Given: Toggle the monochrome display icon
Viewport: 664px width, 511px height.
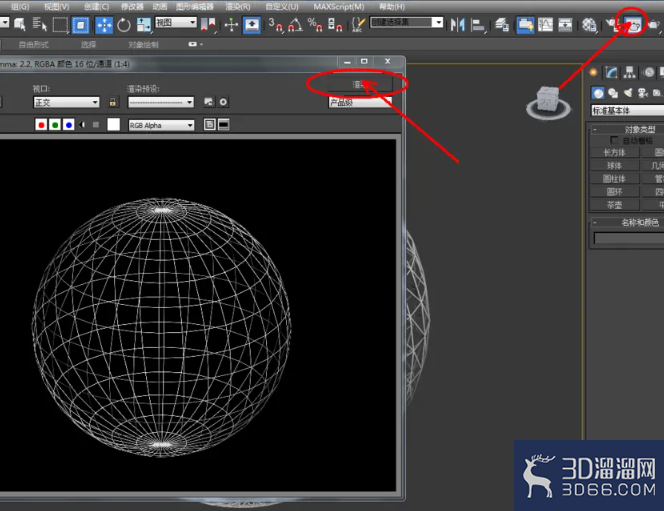Looking at the screenshot, I should pyautogui.click(x=96, y=125).
